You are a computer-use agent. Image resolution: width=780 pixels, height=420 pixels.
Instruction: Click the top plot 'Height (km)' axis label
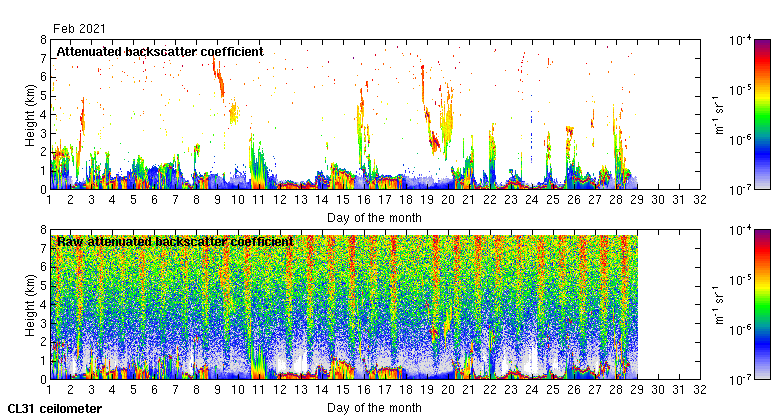30,115
